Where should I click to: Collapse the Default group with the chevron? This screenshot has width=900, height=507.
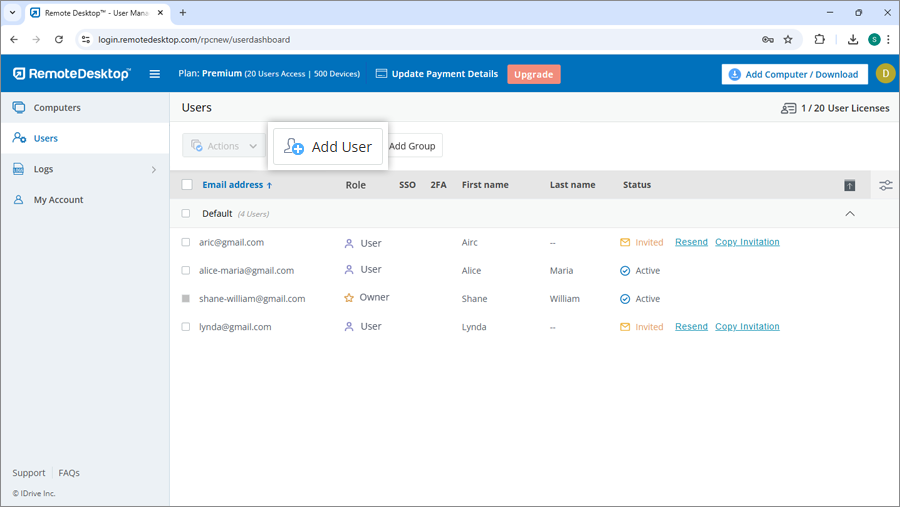pyautogui.click(x=850, y=214)
